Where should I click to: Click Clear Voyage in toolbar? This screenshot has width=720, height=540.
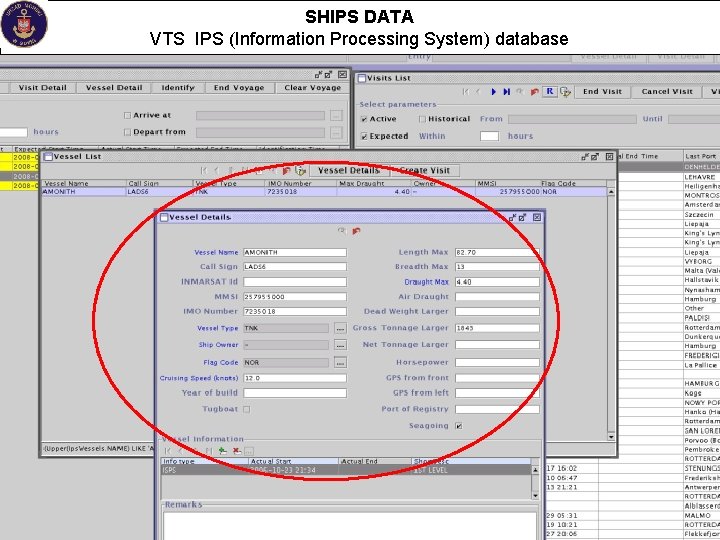pos(312,88)
